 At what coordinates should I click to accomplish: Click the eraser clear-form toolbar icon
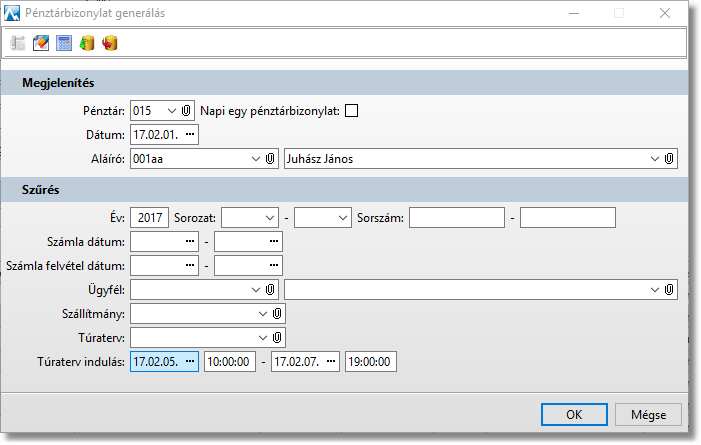(x=41, y=43)
